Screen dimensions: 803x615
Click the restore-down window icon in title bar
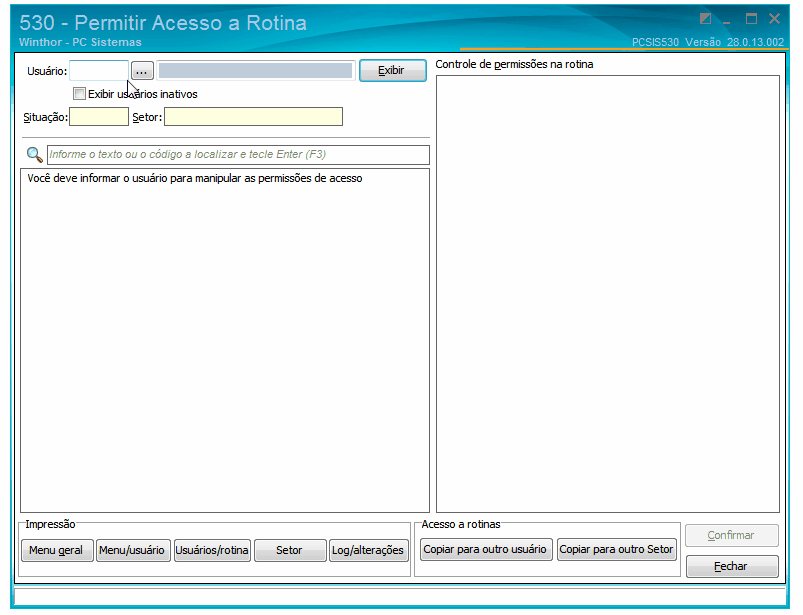705,19
